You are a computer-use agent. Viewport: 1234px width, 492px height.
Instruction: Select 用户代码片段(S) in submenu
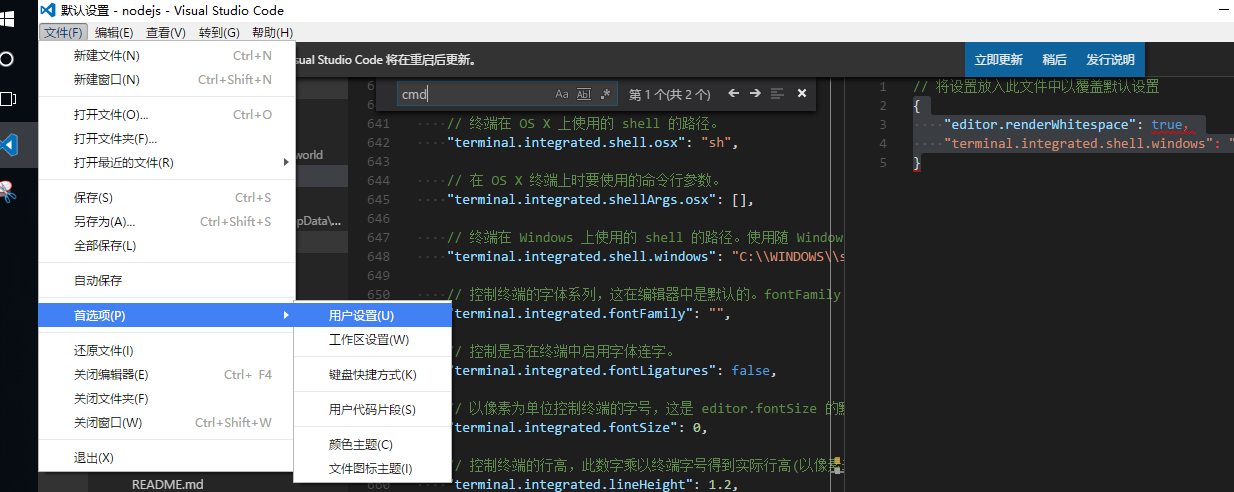(373, 410)
